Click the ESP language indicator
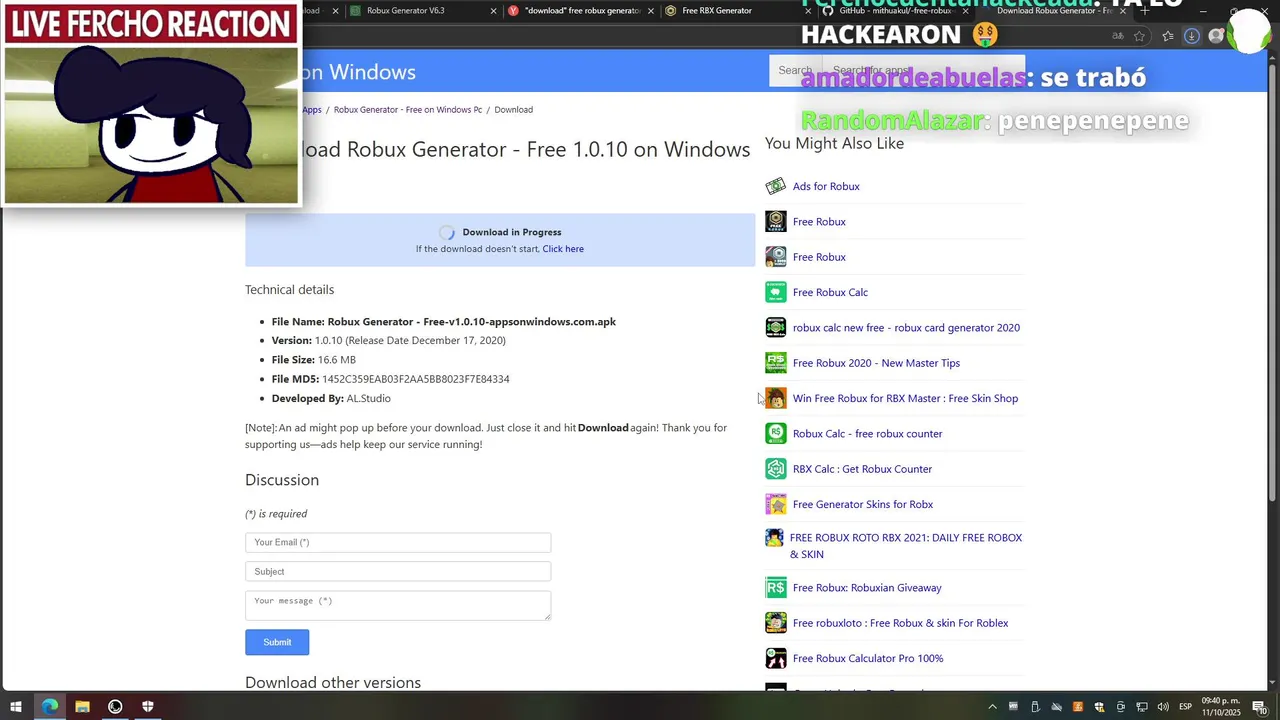The height and width of the screenshot is (720, 1280). (1185, 707)
